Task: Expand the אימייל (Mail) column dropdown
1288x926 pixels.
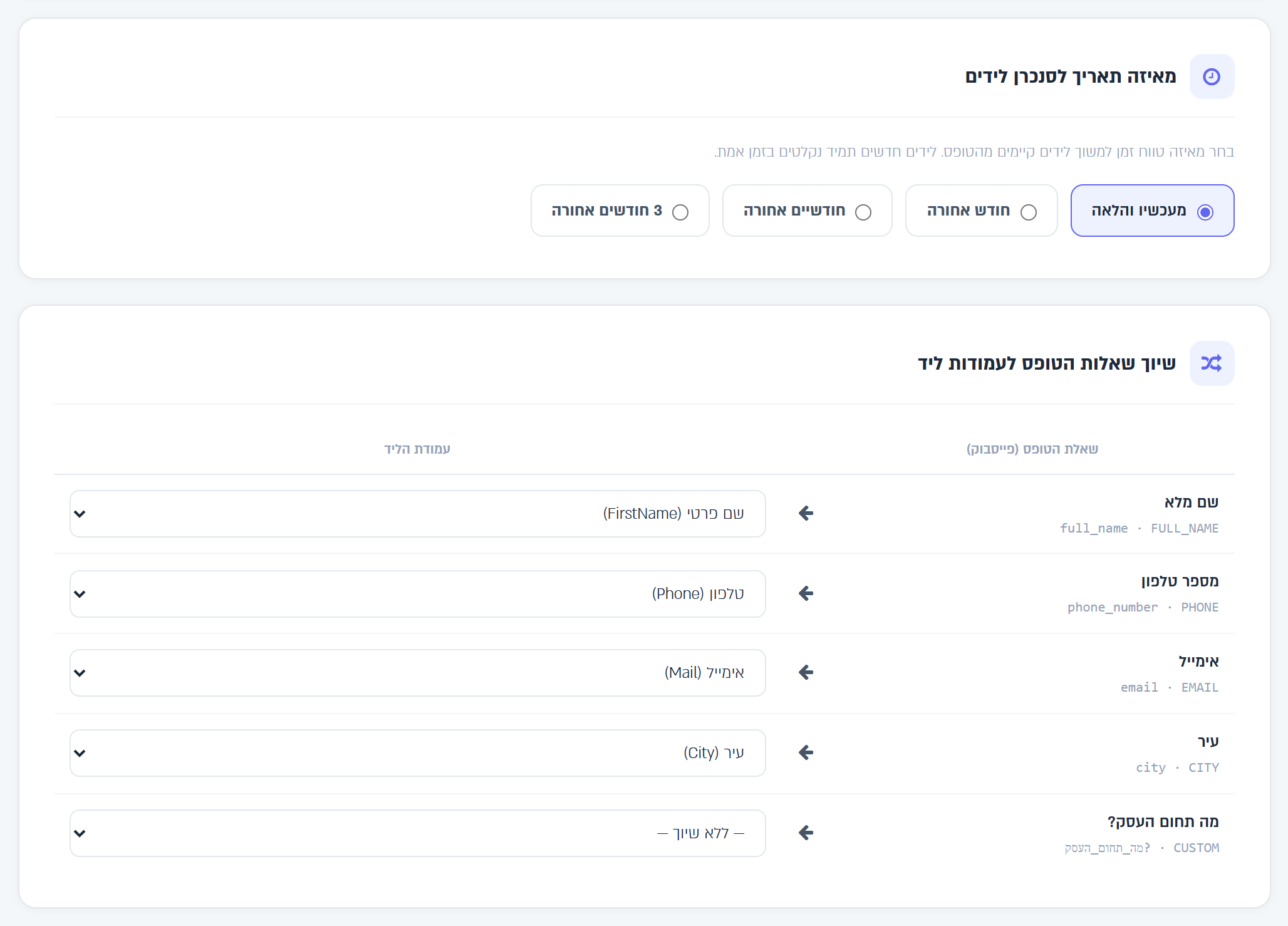Action: (x=418, y=673)
